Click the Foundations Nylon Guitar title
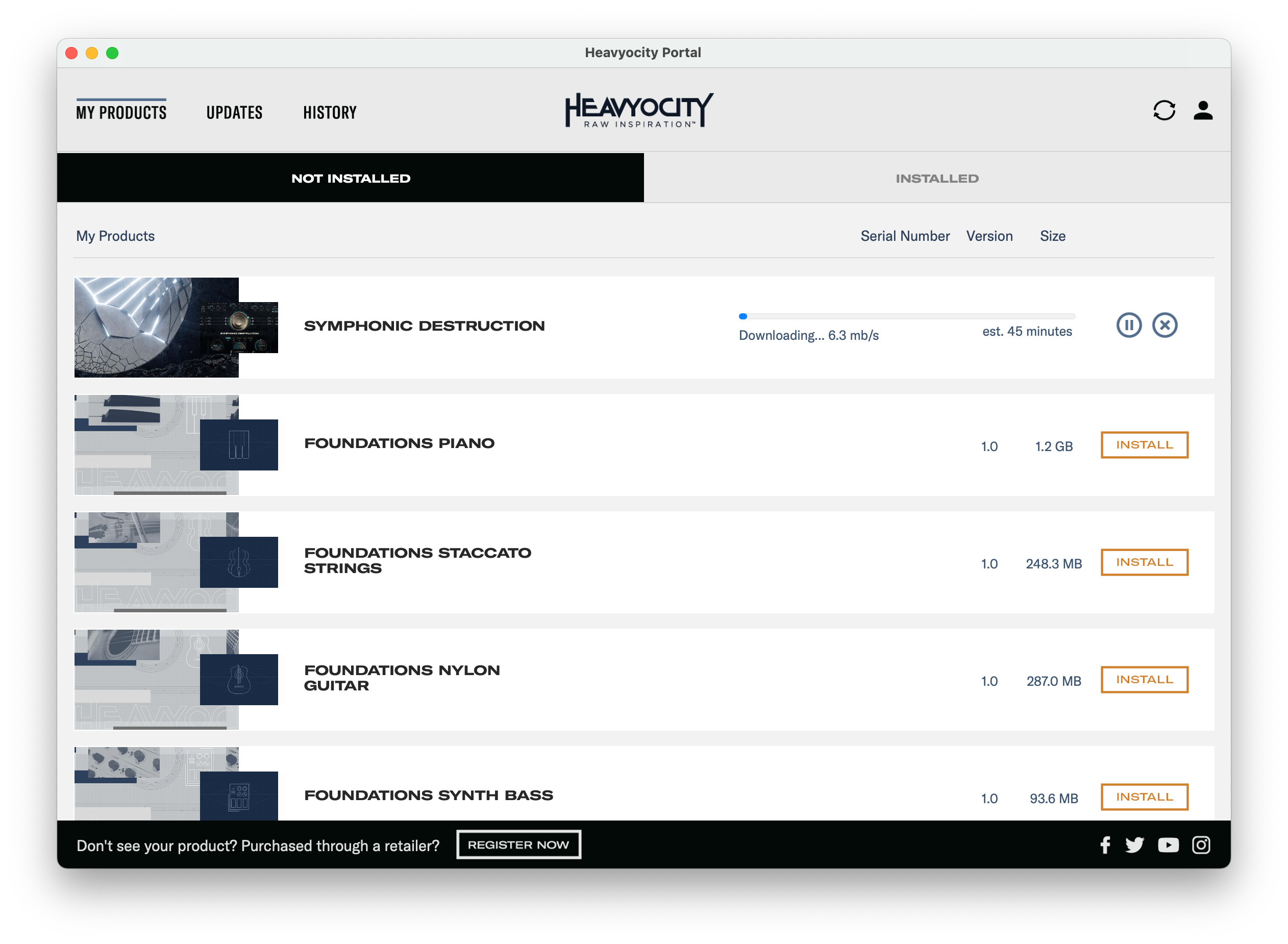Screen dimensions: 1288x944 tap(402, 678)
